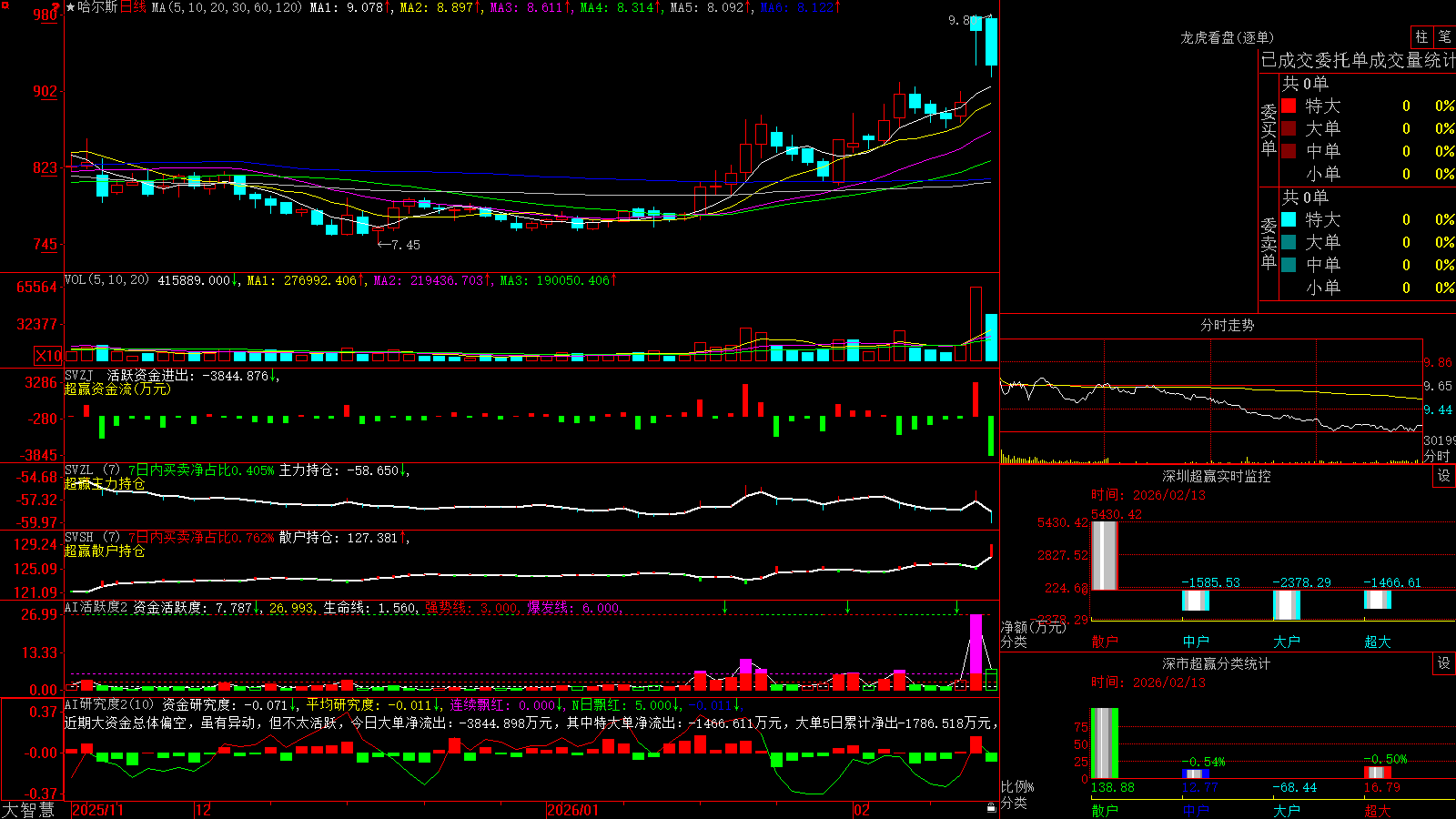Viewport: 1456px width, 819px height.
Task: Click the teal 大单 swatch under 委卖单
Action: point(1289,242)
